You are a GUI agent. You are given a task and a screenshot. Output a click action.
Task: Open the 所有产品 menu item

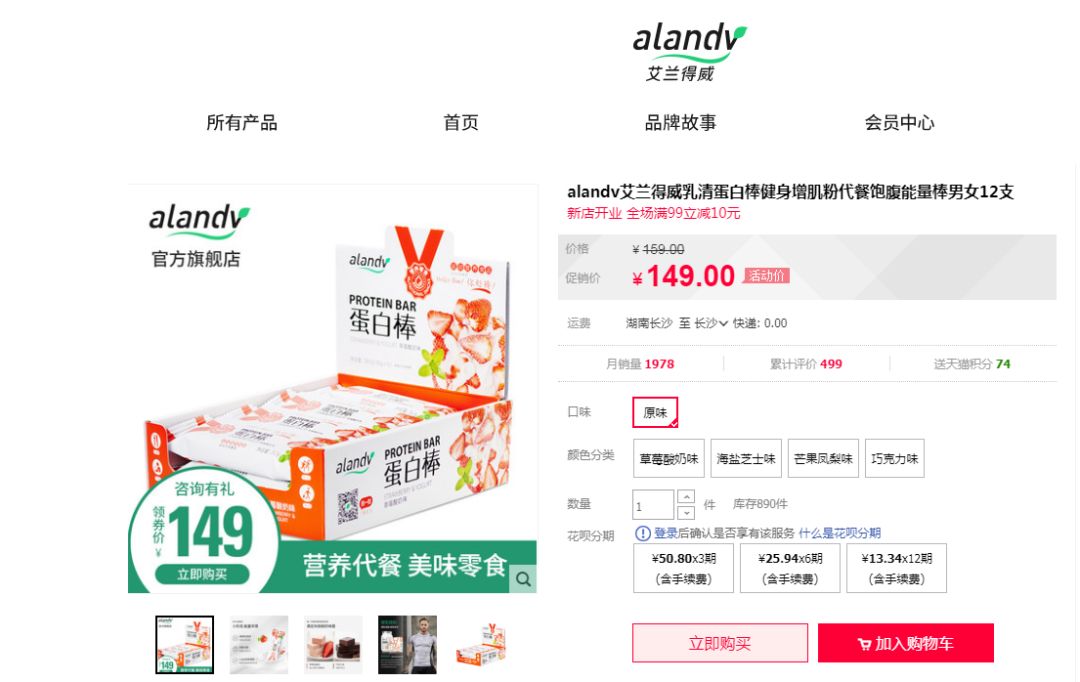242,123
